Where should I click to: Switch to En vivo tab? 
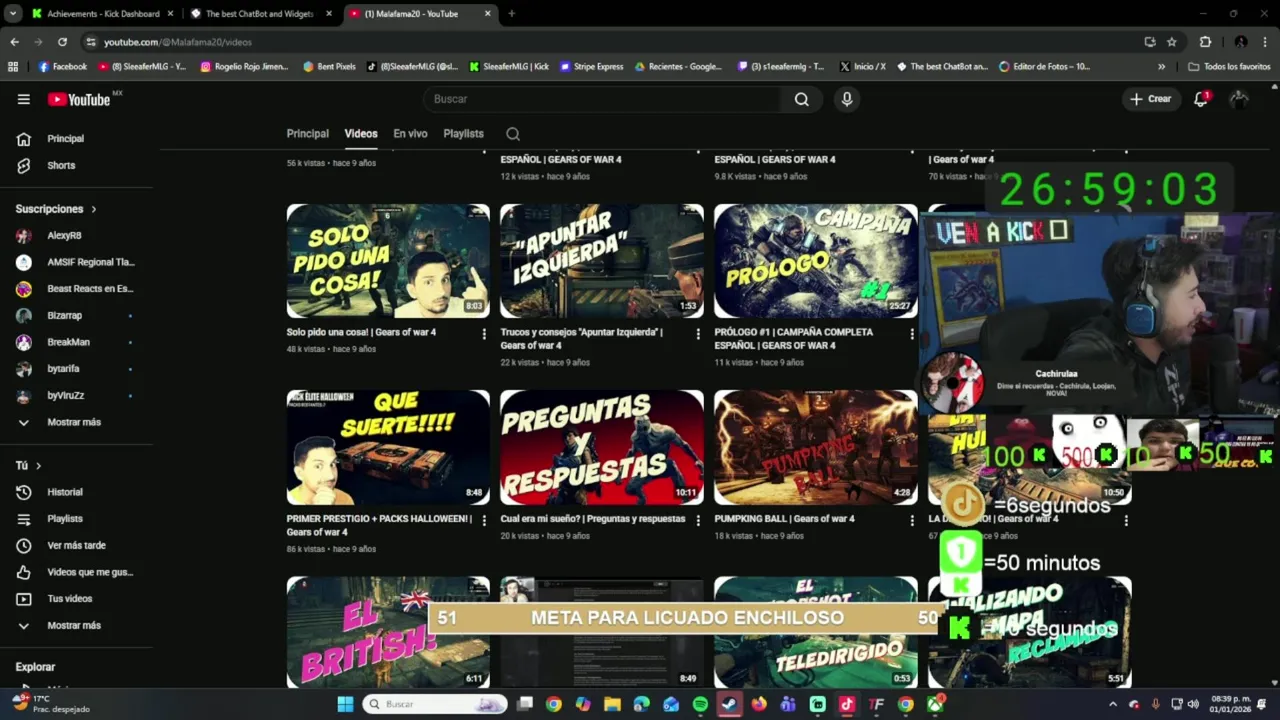tap(410, 134)
